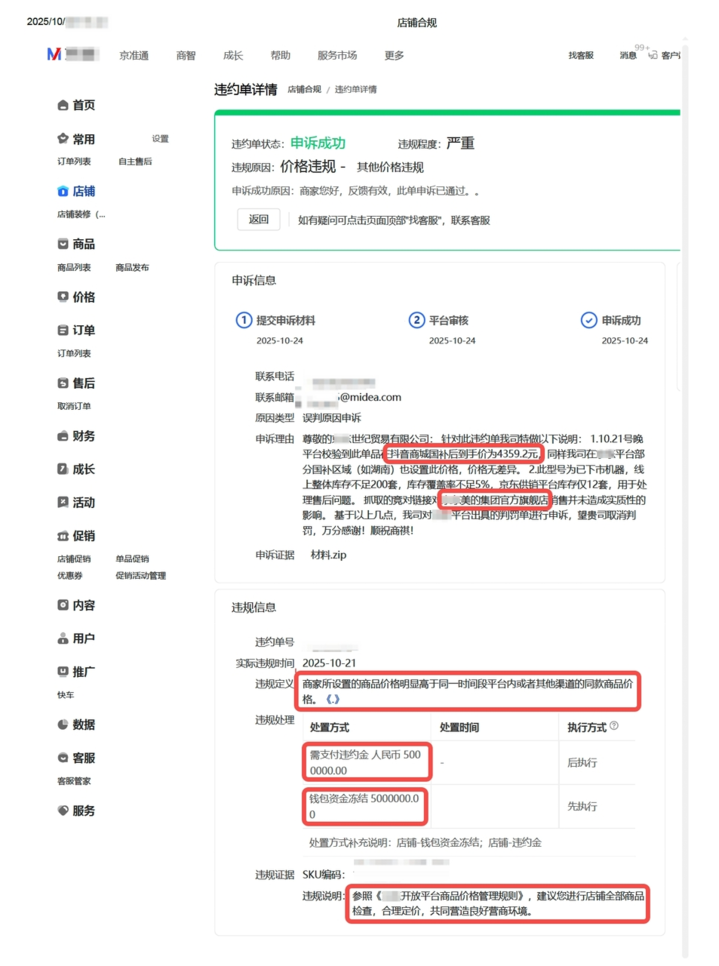Open the 数据 data sidebar icon
The image size is (719, 966).
coord(63,725)
